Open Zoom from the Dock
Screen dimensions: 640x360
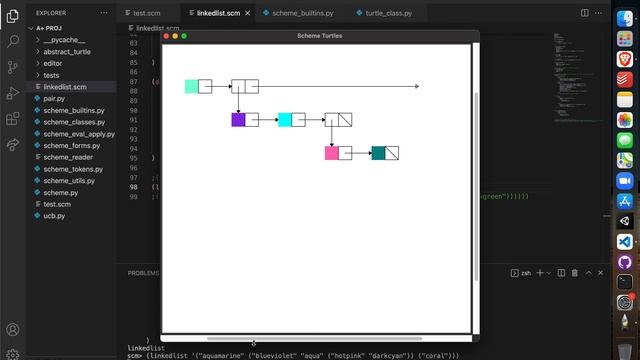[624, 181]
